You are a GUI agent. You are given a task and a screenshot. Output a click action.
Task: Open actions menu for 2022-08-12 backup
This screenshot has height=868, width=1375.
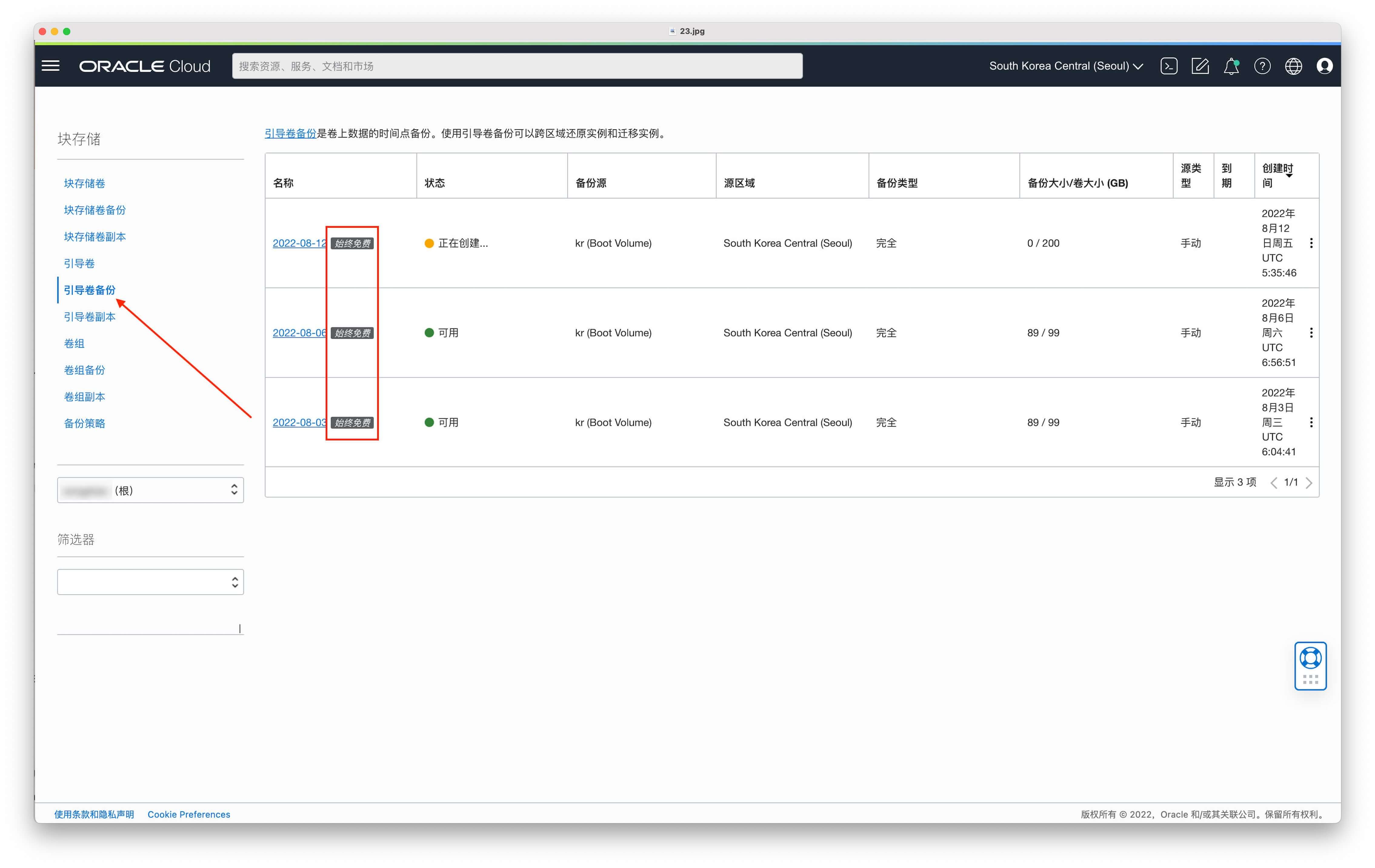pos(1311,243)
